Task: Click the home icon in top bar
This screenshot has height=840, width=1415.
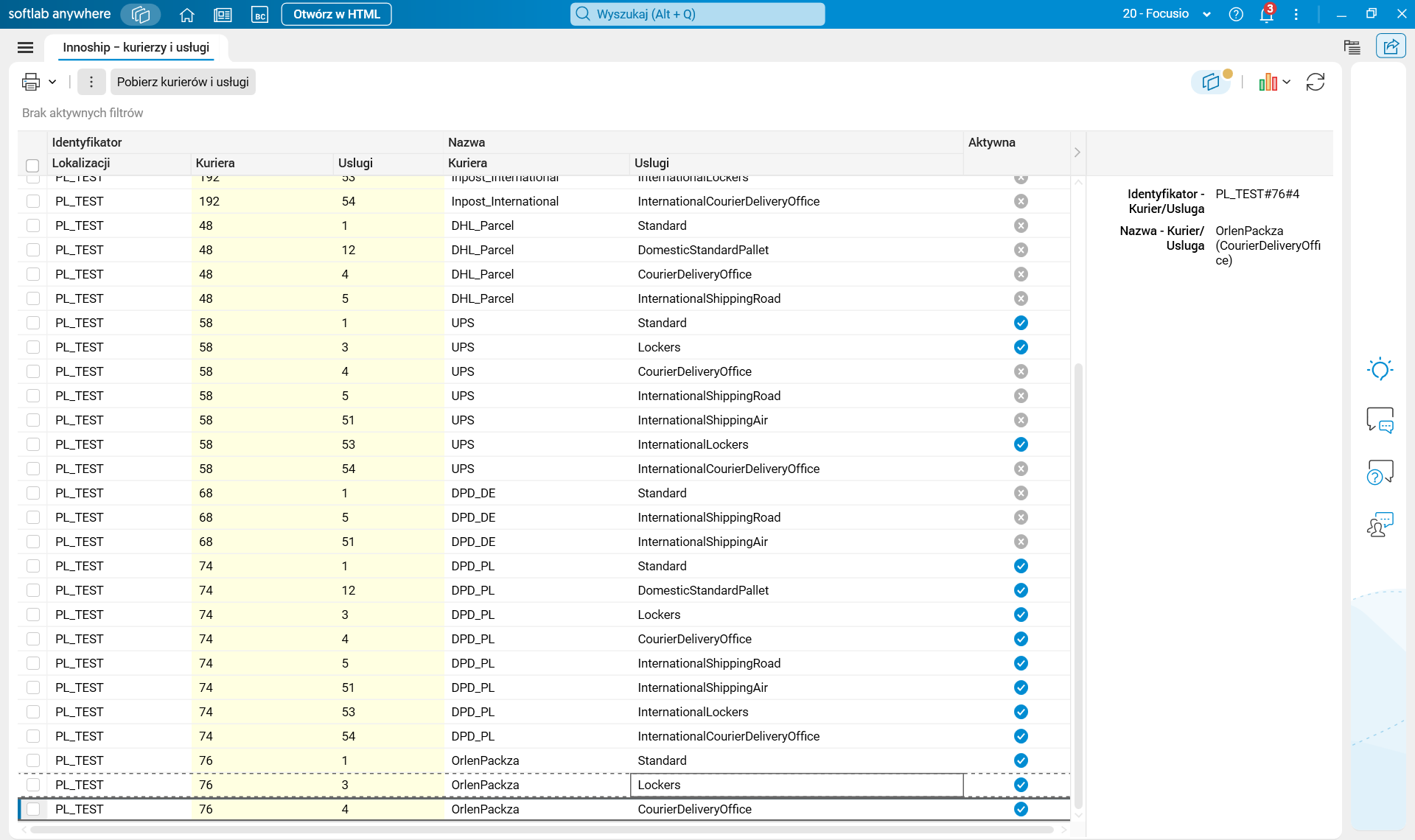Action: (187, 14)
